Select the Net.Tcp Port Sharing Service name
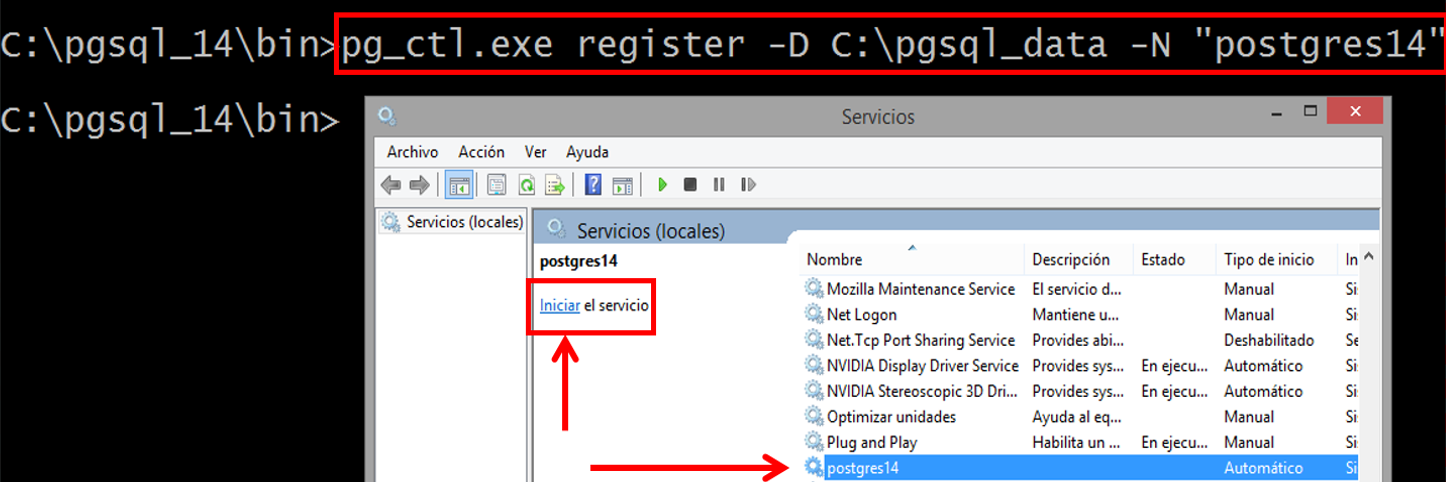The image size is (1446, 482). coord(921,340)
